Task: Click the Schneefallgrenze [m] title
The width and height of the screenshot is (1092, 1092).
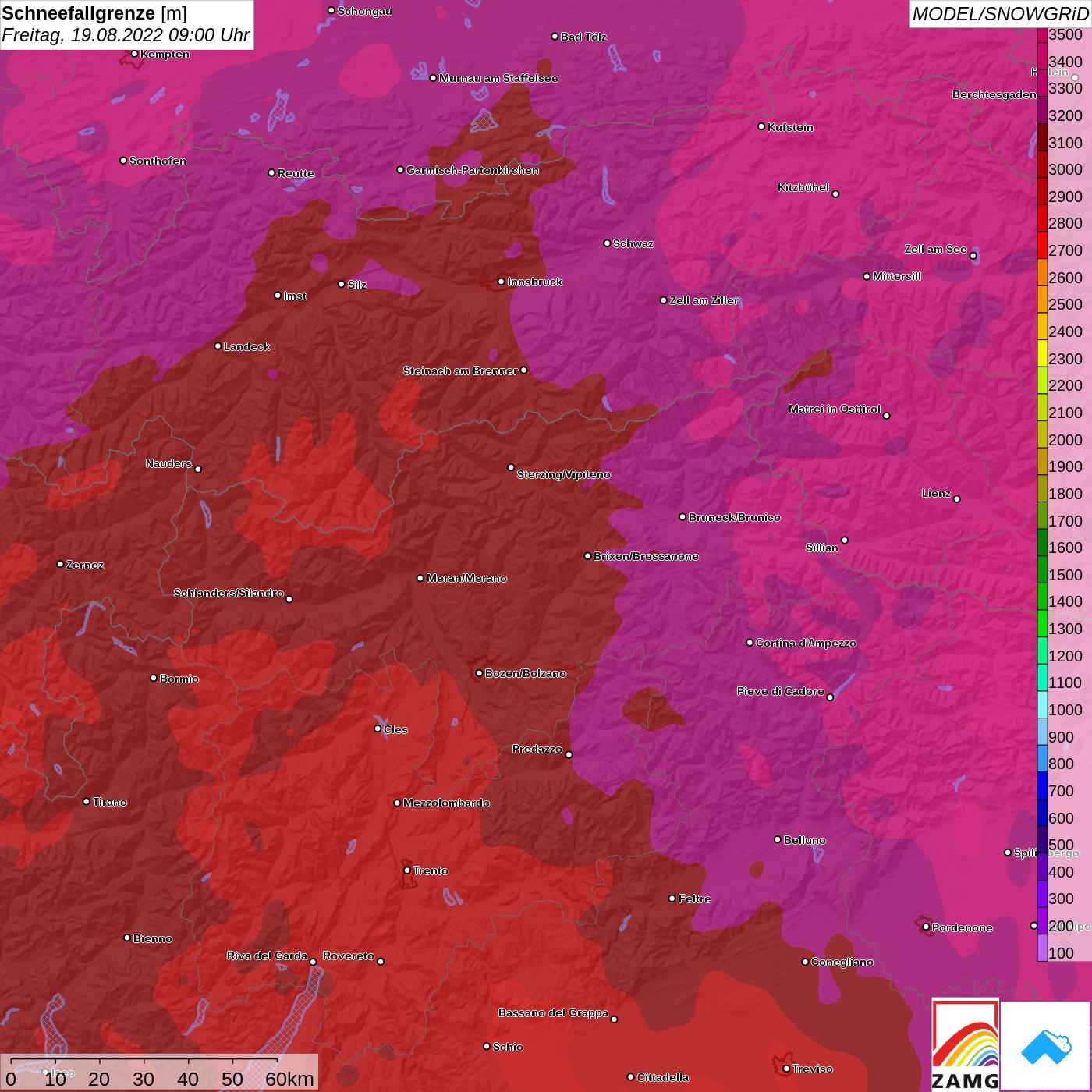Action: click(x=94, y=13)
